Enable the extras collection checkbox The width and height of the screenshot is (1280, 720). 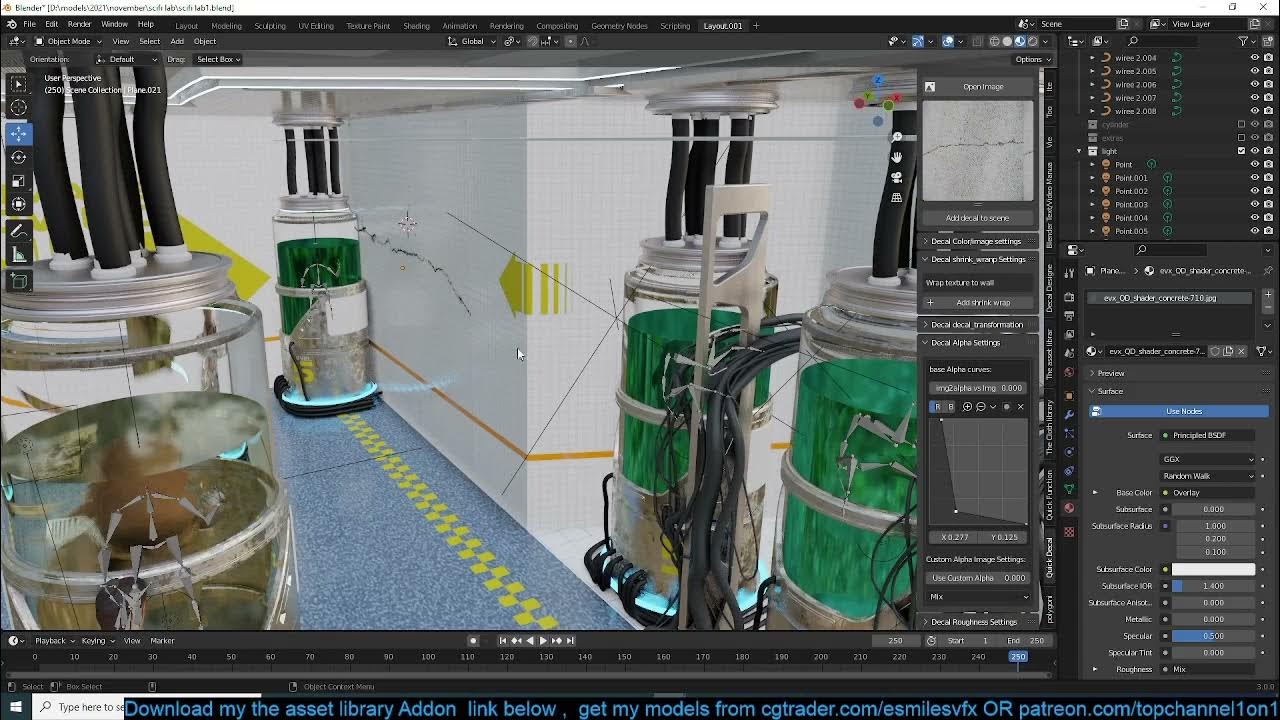[1242, 138]
